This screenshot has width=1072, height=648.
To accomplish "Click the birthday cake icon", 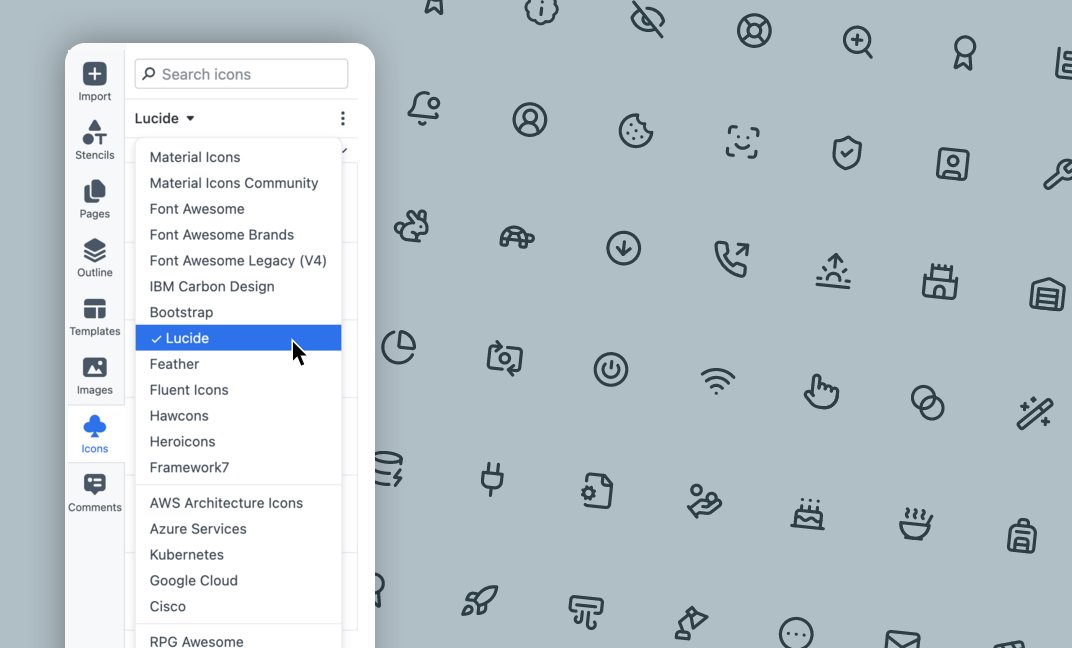I will (x=808, y=513).
